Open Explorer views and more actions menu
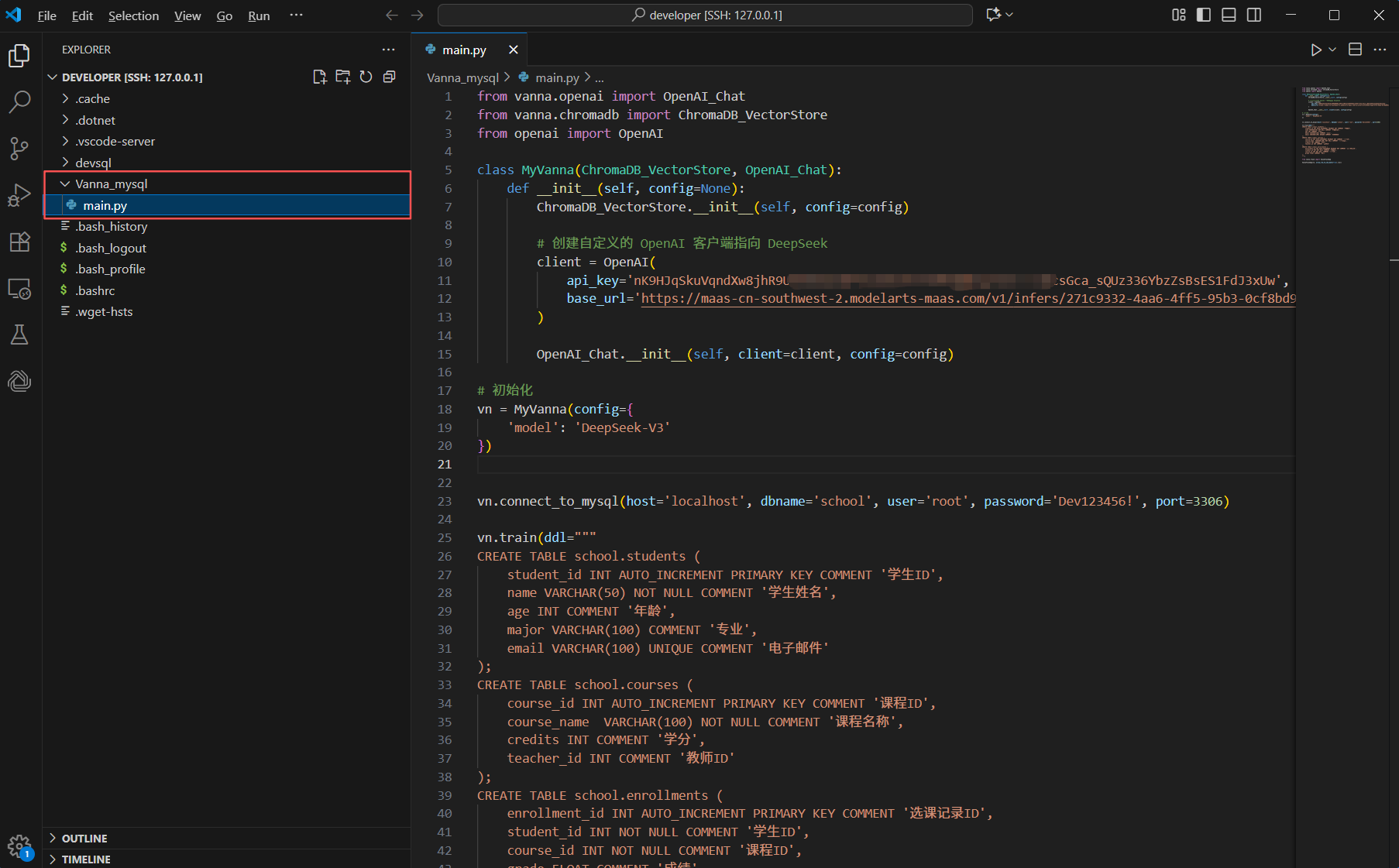Viewport: 1399px width, 868px height. pyautogui.click(x=388, y=50)
